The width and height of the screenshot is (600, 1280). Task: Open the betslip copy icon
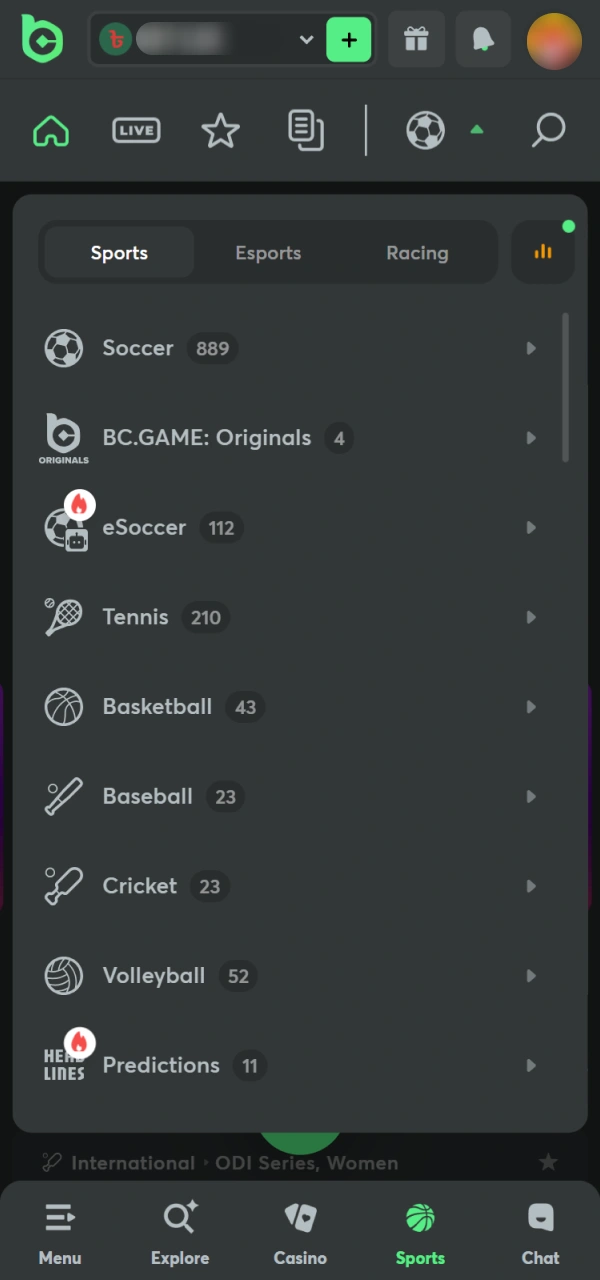pyautogui.click(x=305, y=130)
